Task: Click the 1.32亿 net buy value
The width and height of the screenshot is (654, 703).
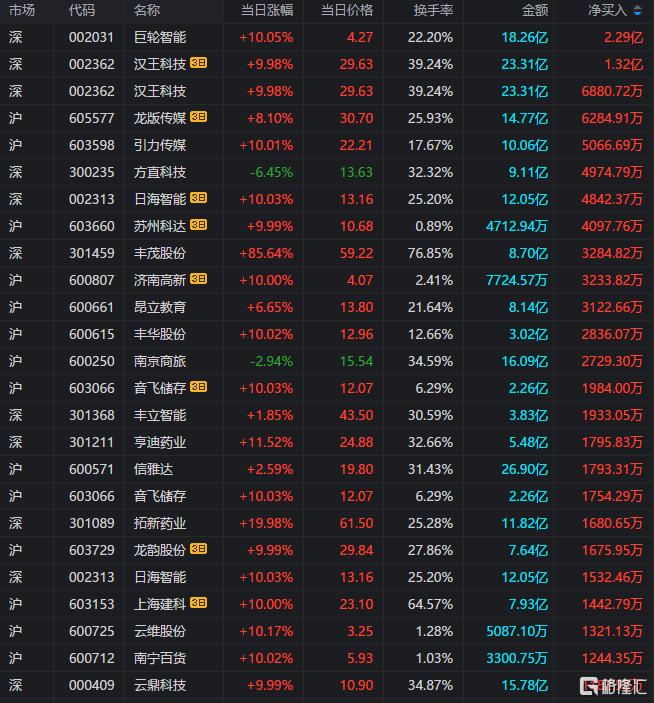Action: [x=624, y=64]
